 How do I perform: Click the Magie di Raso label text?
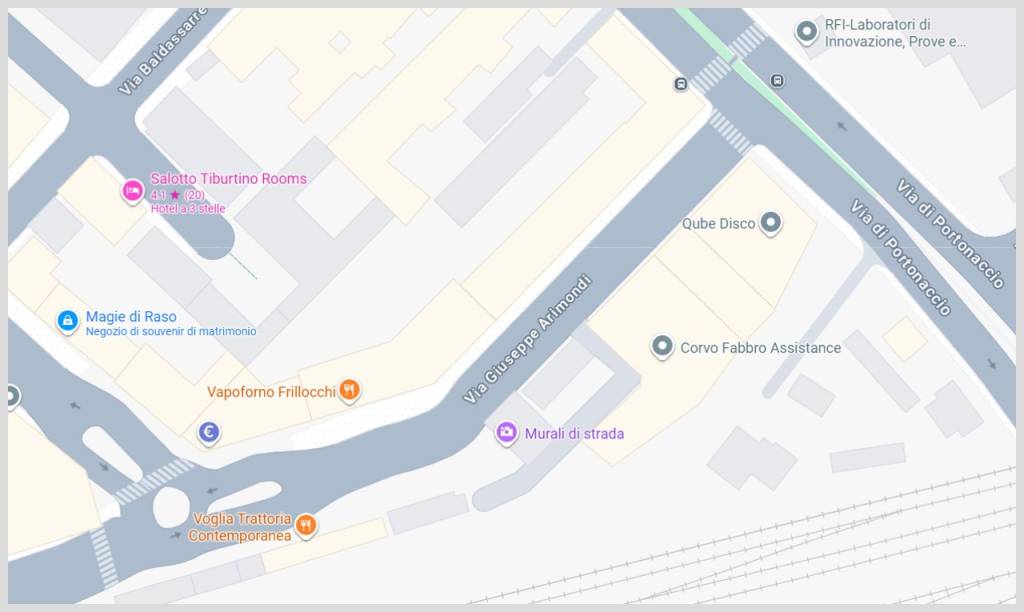pyautogui.click(x=131, y=317)
